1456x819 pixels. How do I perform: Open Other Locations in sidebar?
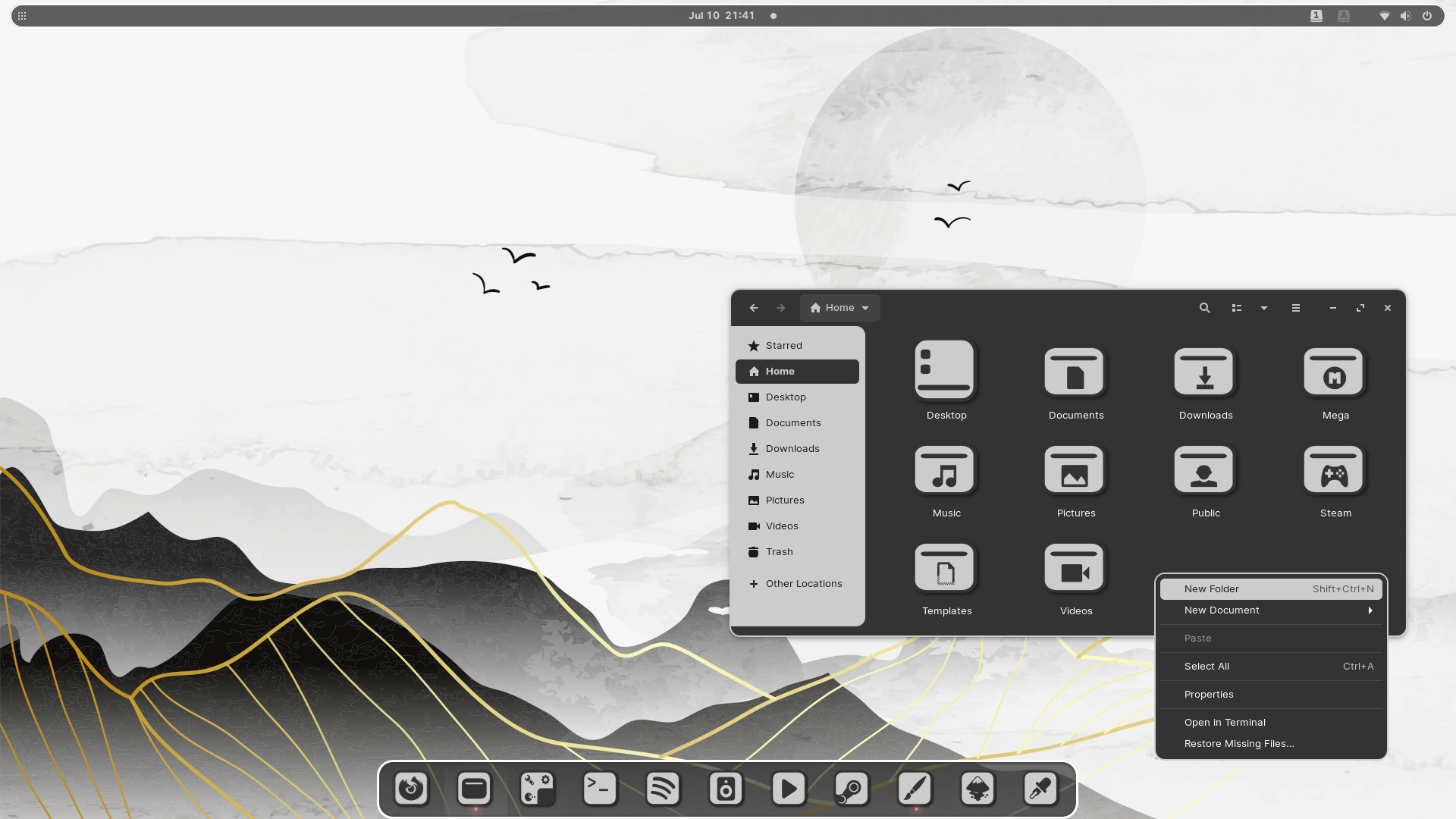797,584
